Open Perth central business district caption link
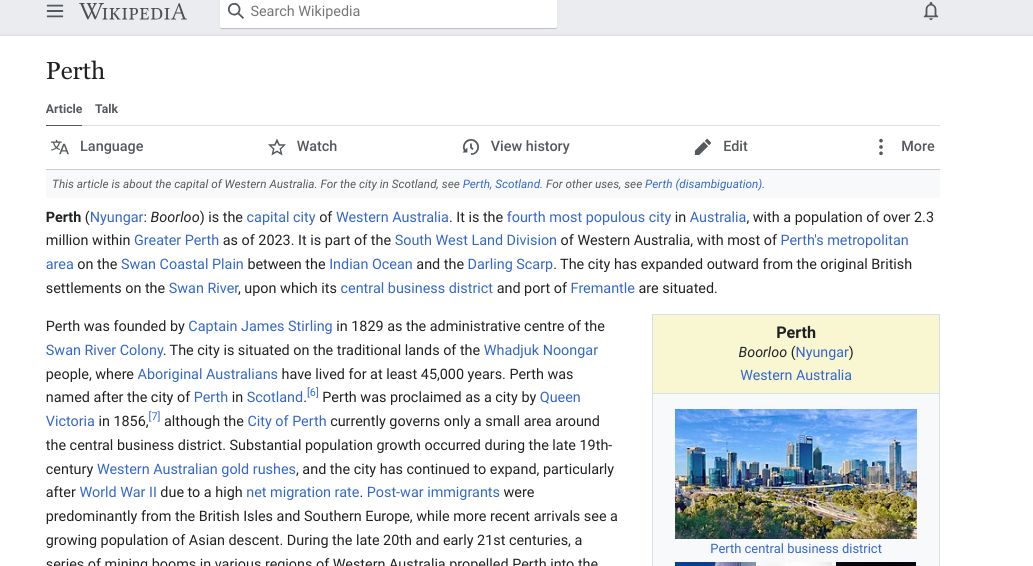 click(796, 548)
